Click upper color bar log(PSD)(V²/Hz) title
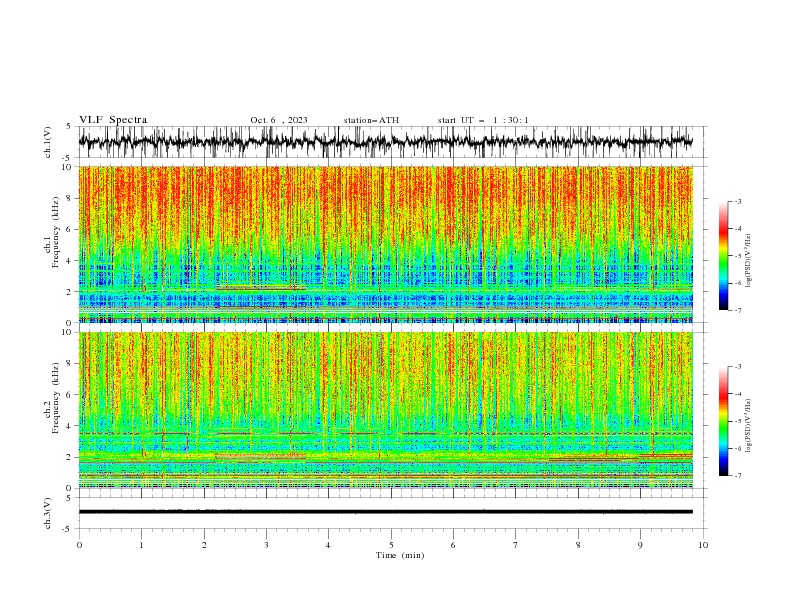 coord(749,261)
